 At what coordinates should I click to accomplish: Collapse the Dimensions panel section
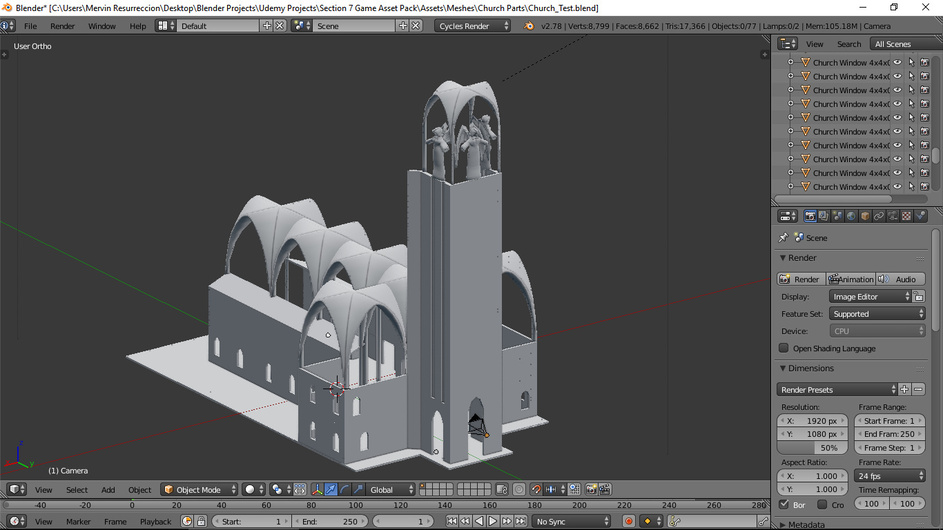(810, 368)
